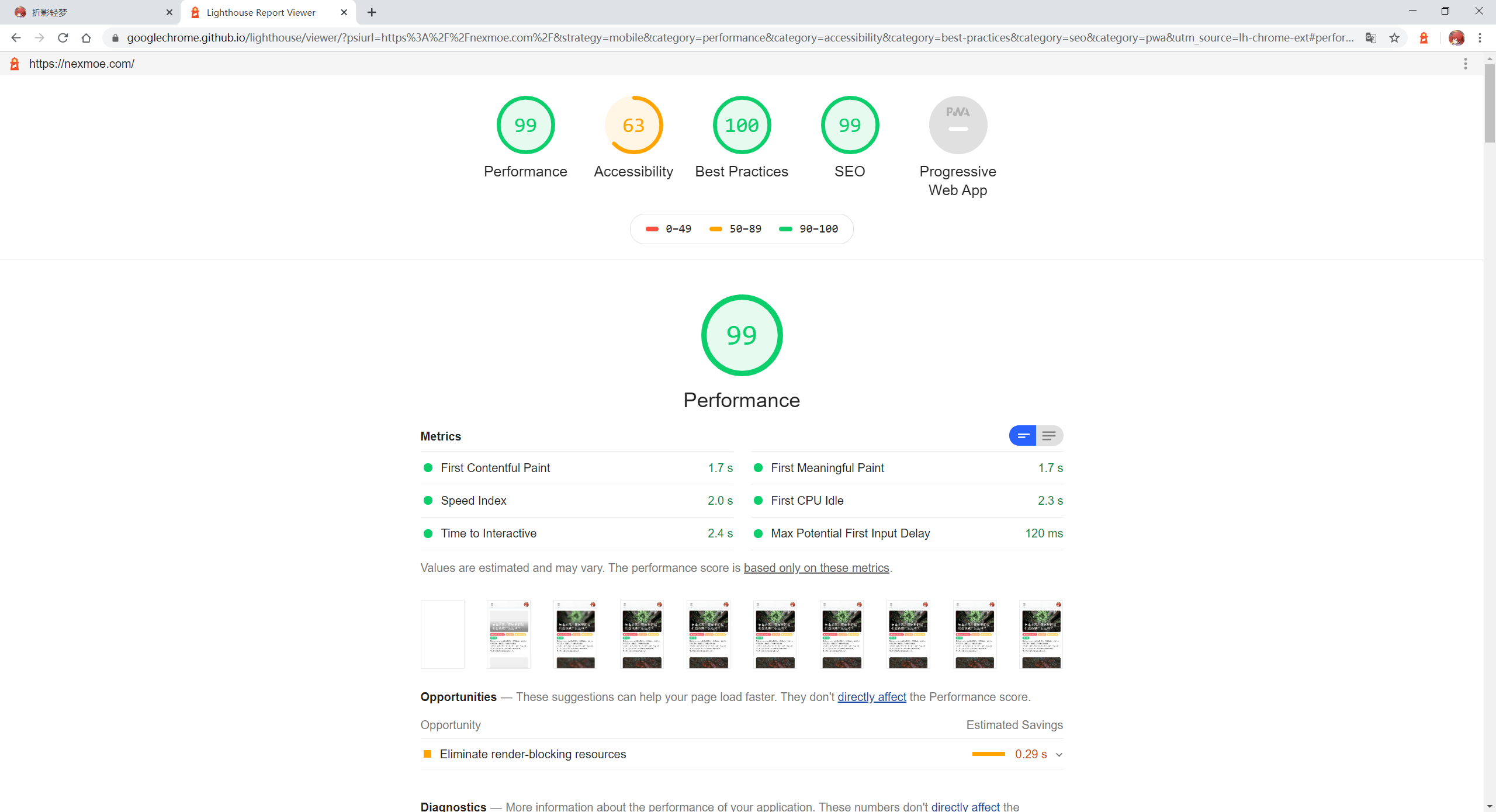Open the Lighthouse report three-dot menu
This screenshot has width=1496, height=812.
1465,64
